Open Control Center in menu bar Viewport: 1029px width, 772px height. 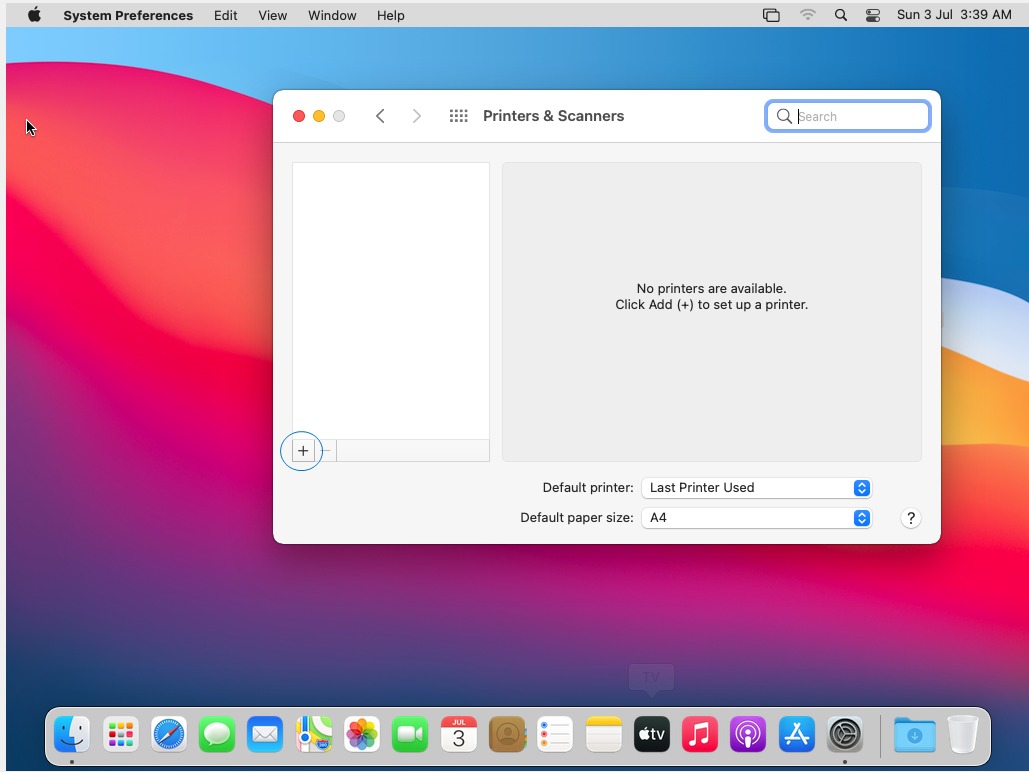[873, 15]
